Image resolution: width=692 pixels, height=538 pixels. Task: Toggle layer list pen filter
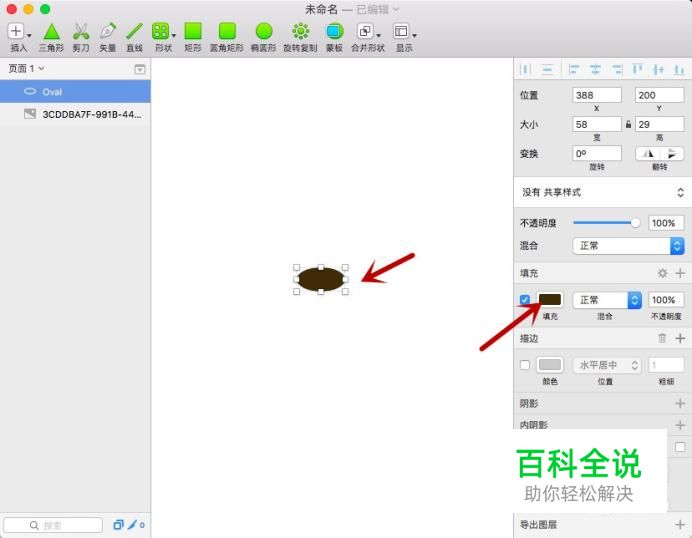click(x=132, y=525)
